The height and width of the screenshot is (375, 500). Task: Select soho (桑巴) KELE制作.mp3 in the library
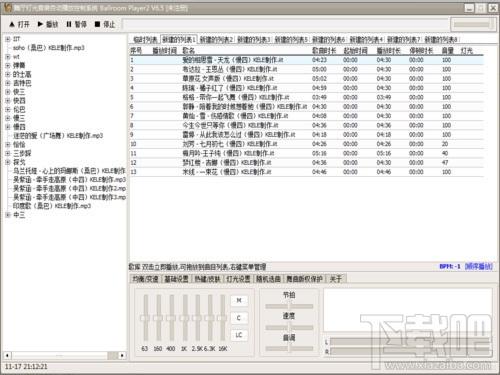[x=49, y=48]
